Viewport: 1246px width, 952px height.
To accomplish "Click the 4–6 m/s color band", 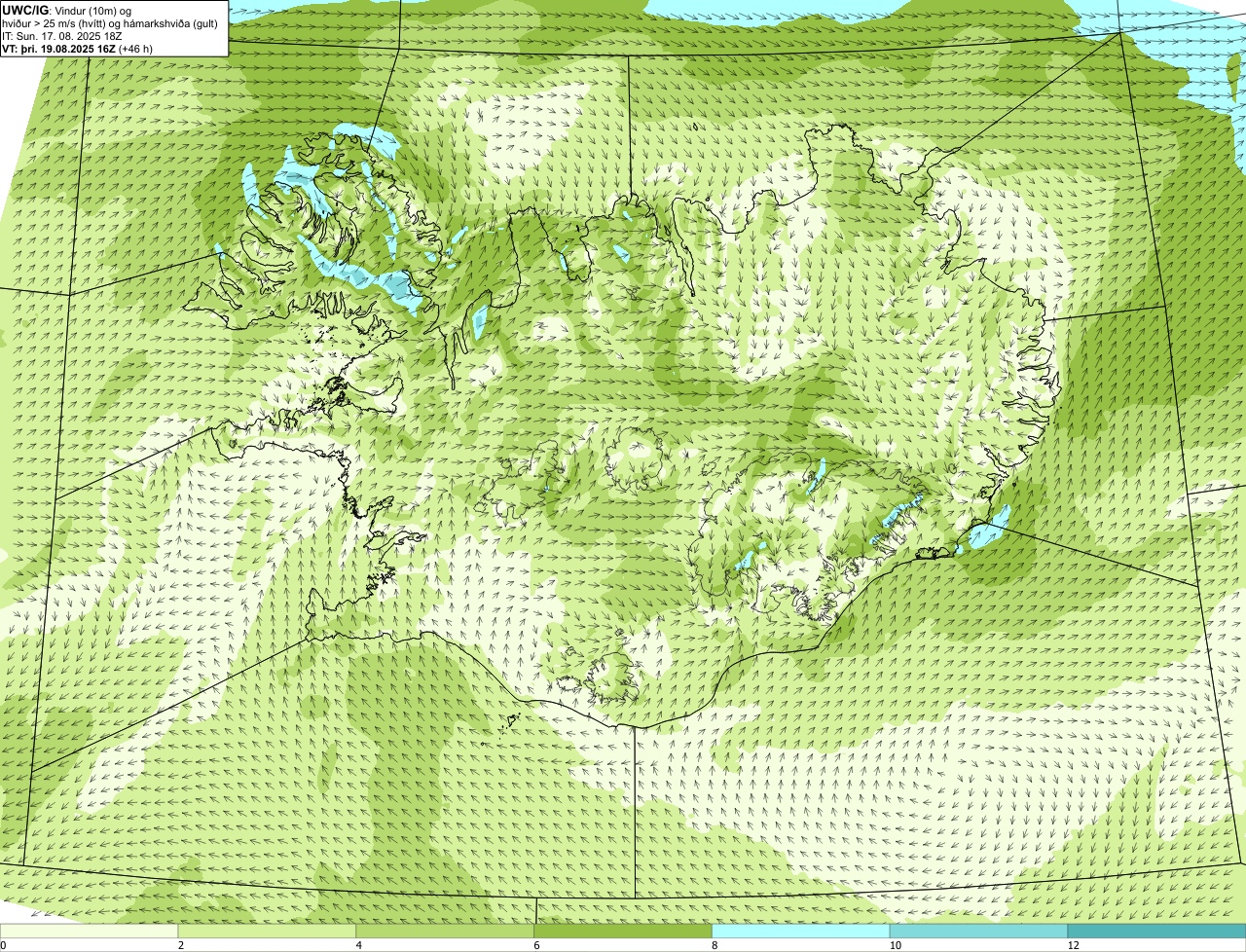I will coord(446,932).
